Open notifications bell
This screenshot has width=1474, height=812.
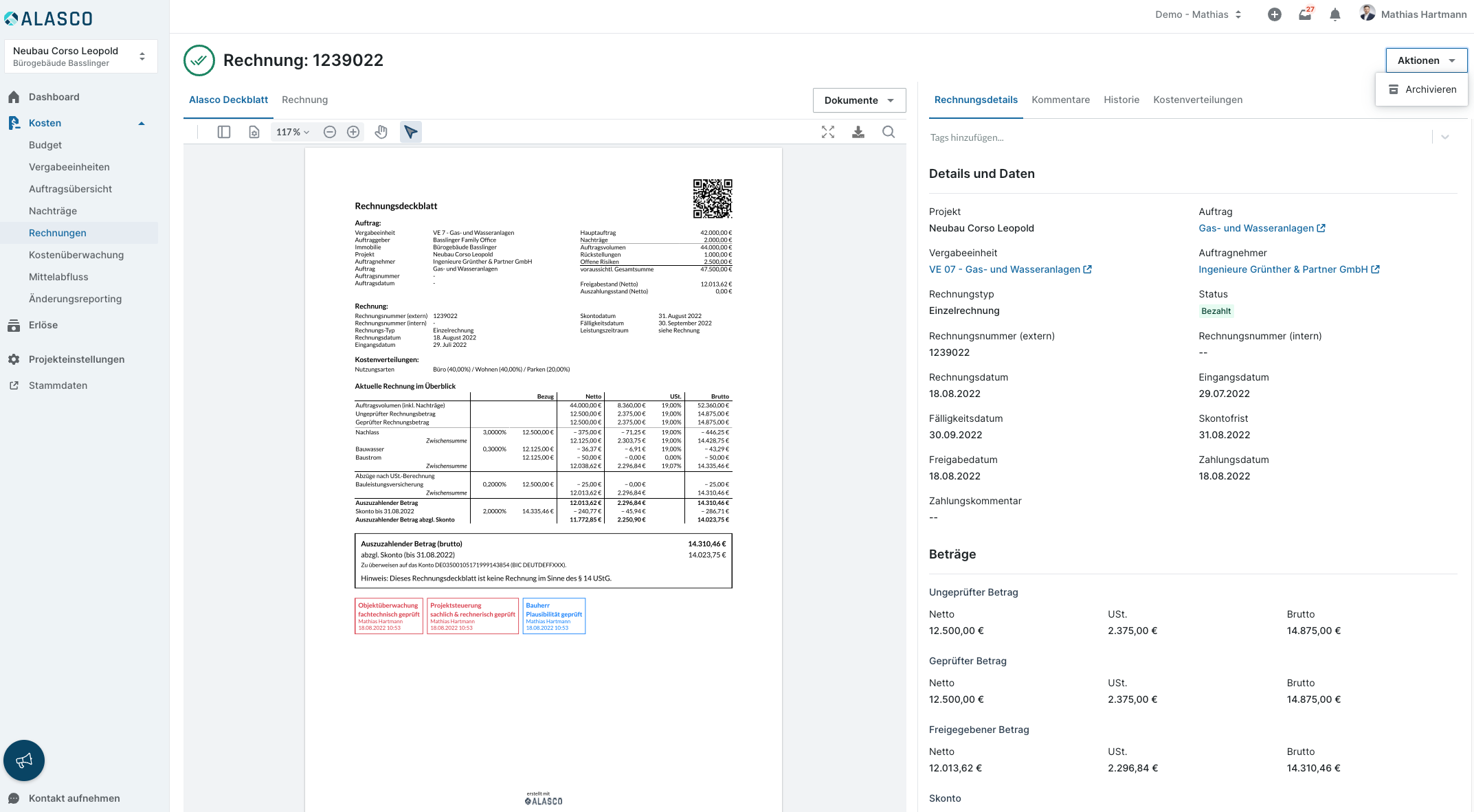1335,14
